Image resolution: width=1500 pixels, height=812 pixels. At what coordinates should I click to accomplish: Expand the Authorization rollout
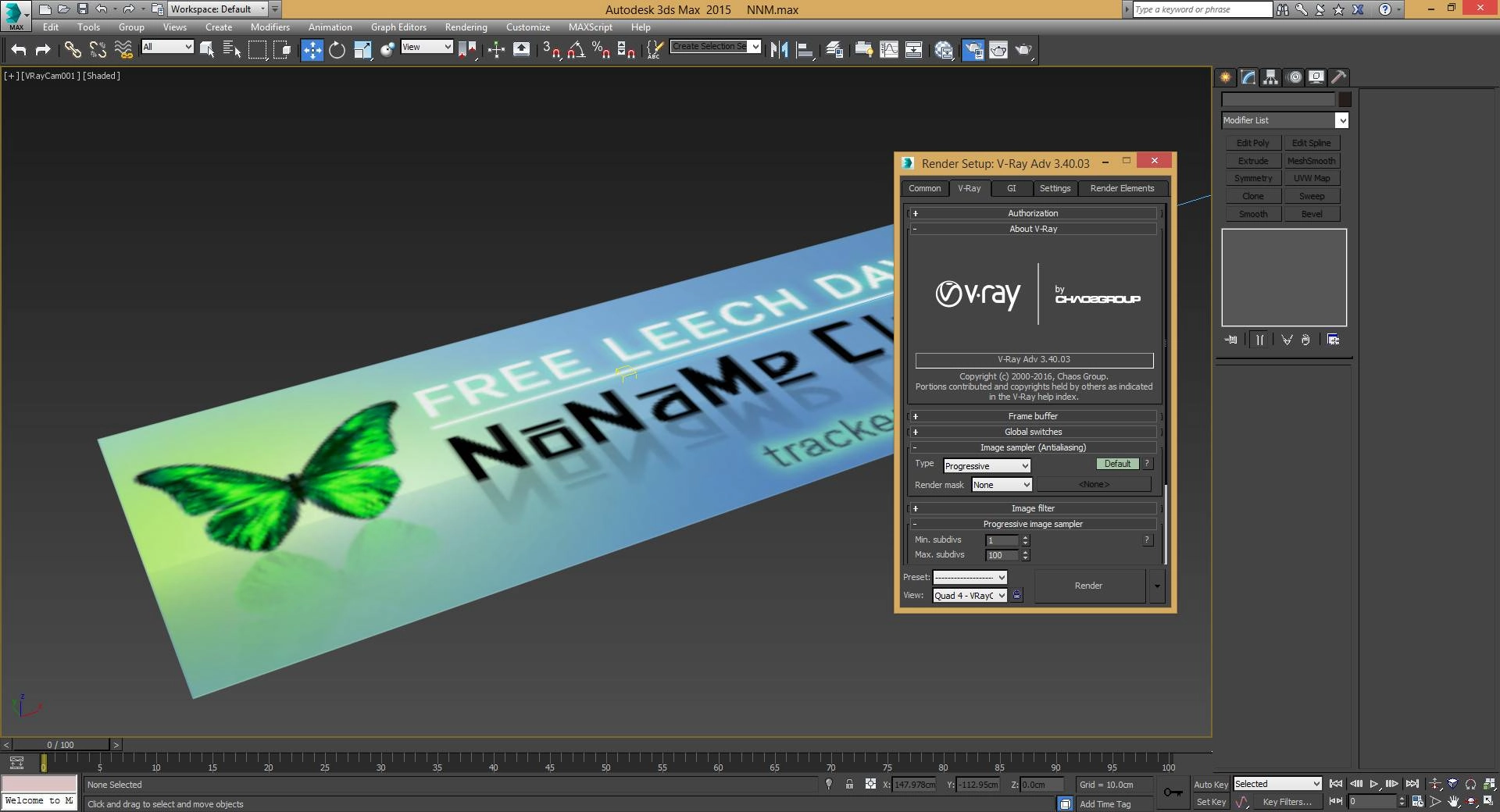click(x=1033, y=213)
